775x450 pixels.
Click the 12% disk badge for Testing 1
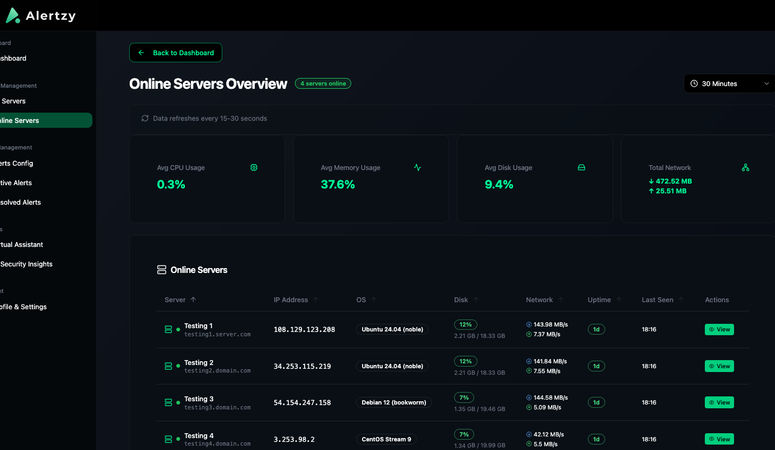click(x=466, y=324)
